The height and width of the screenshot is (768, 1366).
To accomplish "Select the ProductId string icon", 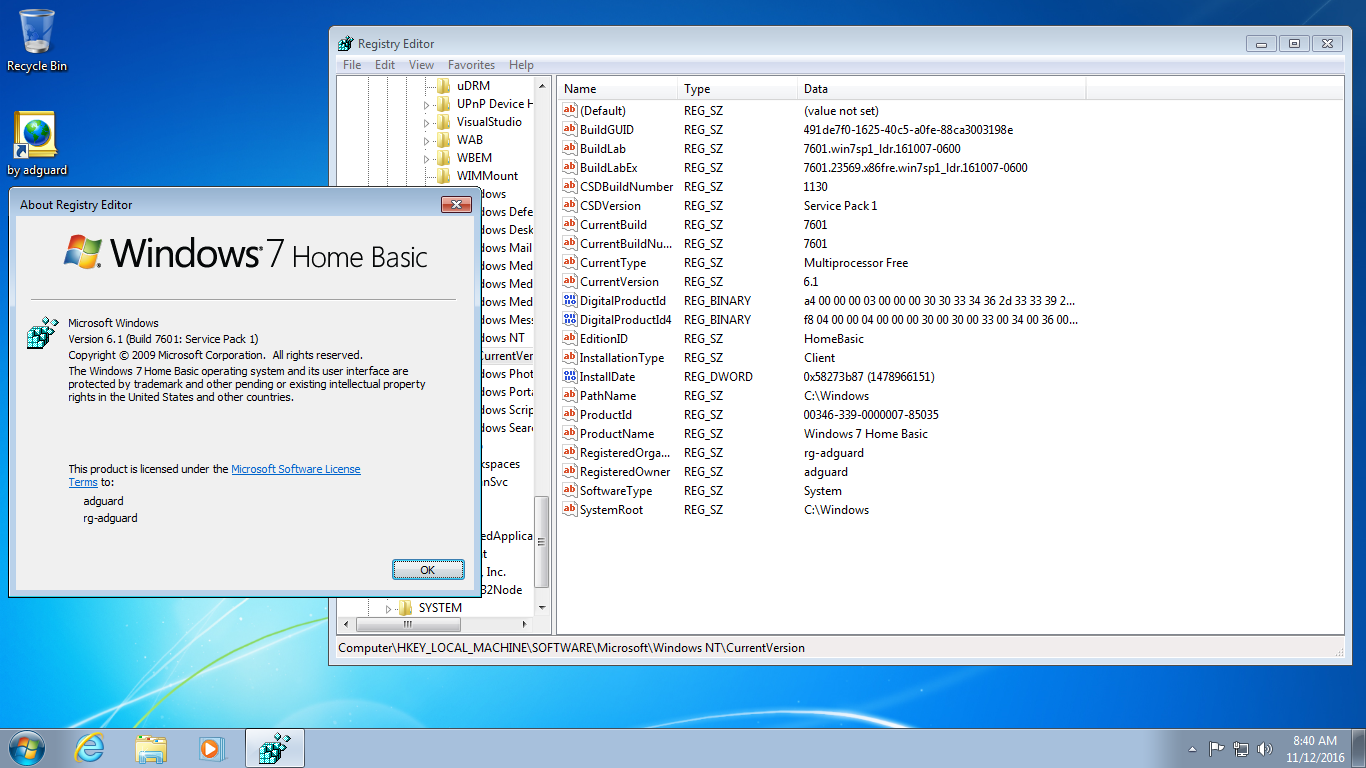I will [x=570, y=415].
